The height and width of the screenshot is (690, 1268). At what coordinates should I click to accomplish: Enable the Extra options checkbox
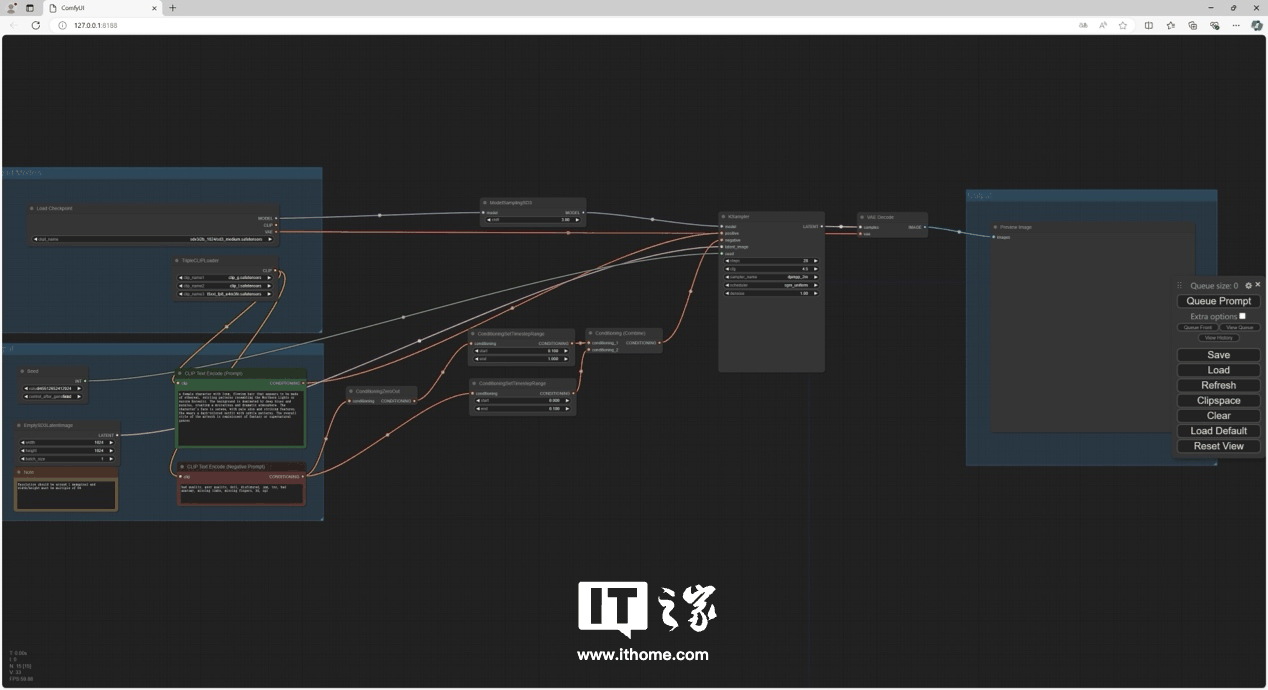click(1242, 316)
